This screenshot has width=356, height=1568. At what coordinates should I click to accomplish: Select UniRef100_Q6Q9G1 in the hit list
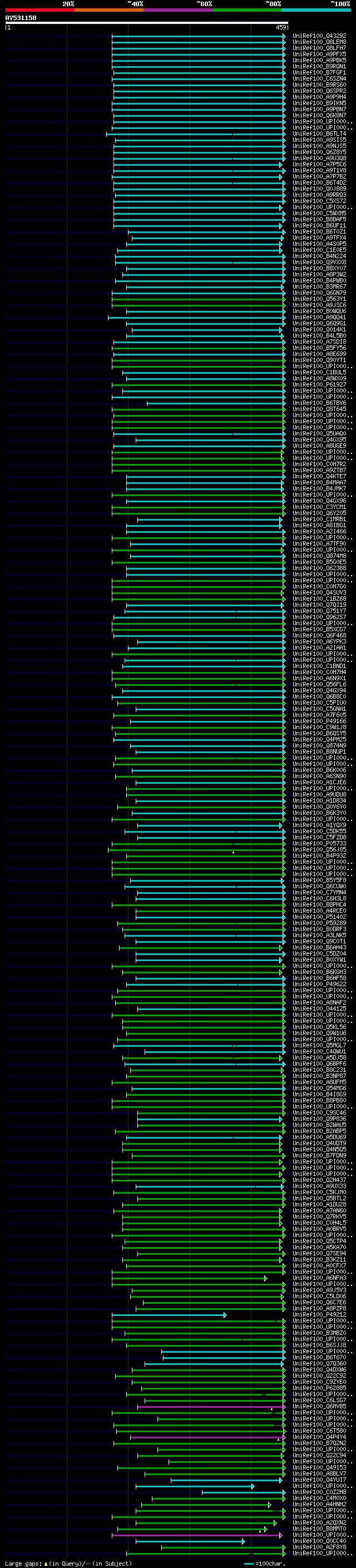pos(319,324)
